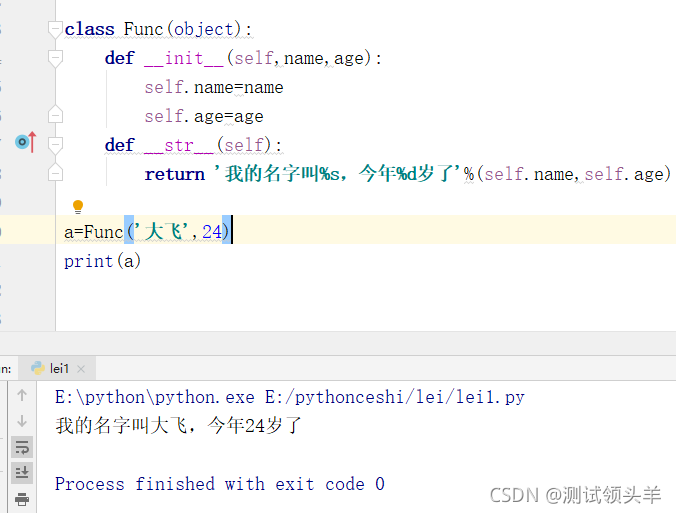
Task: Place cursor on print(a) line
Action: coord(102,261)
